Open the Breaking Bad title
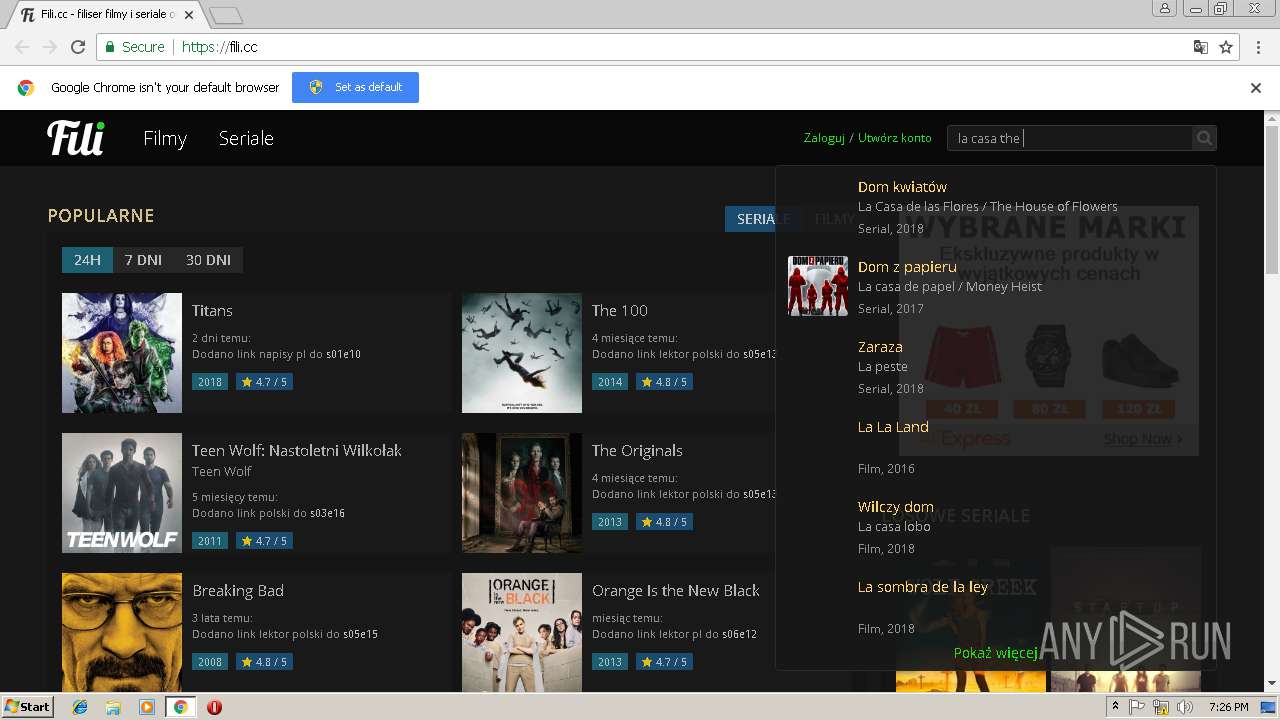 (238, 591)
